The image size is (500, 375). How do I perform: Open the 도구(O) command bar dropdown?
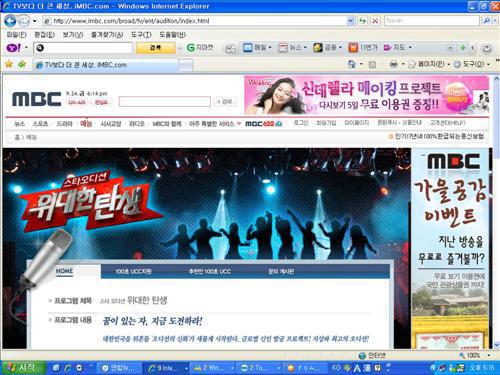(472, 64)
